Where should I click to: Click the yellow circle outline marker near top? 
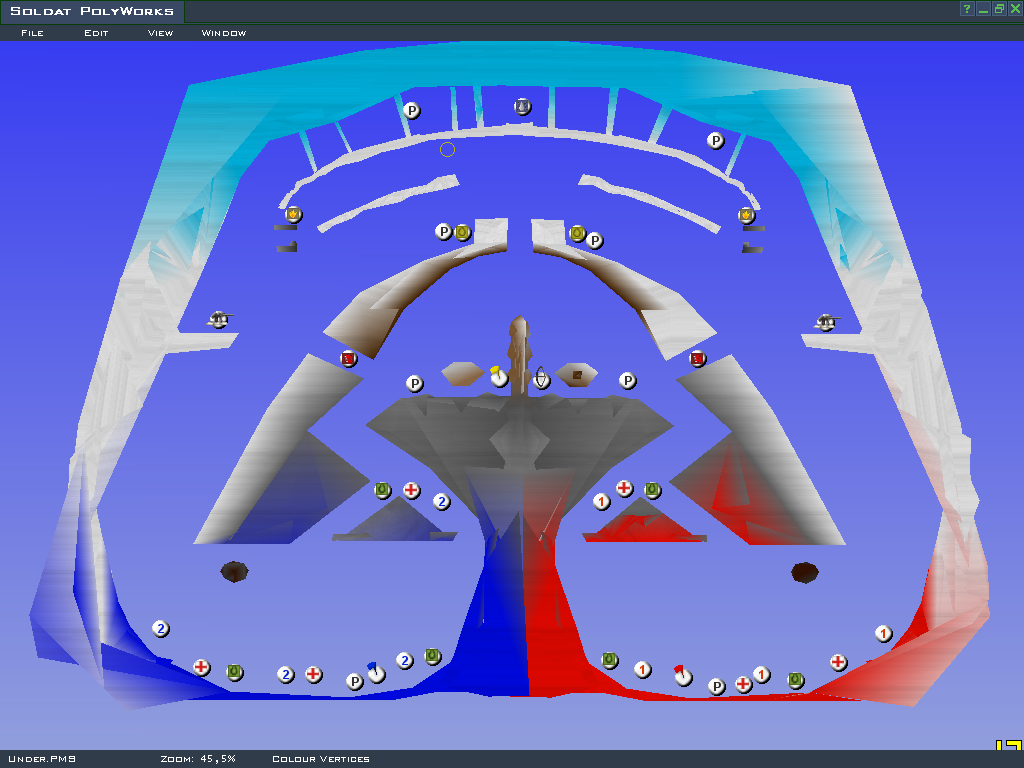447,150
